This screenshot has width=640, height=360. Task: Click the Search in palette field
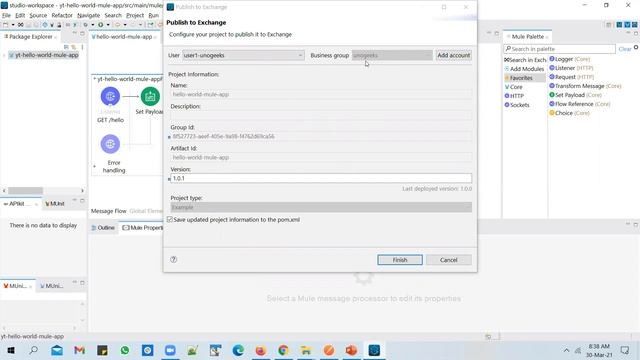click(x=560, y=49)
